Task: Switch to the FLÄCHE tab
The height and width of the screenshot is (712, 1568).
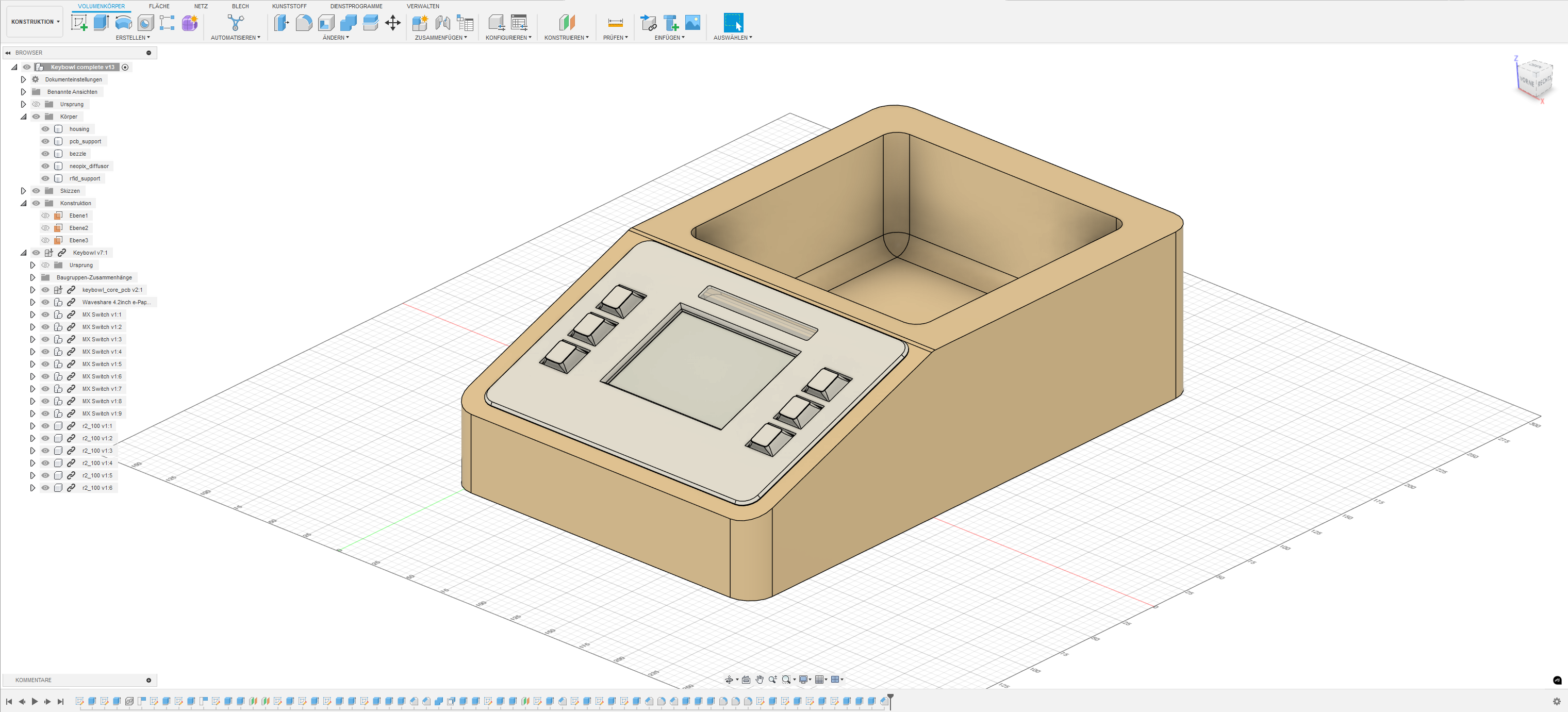Action: (x=159, y=6)
